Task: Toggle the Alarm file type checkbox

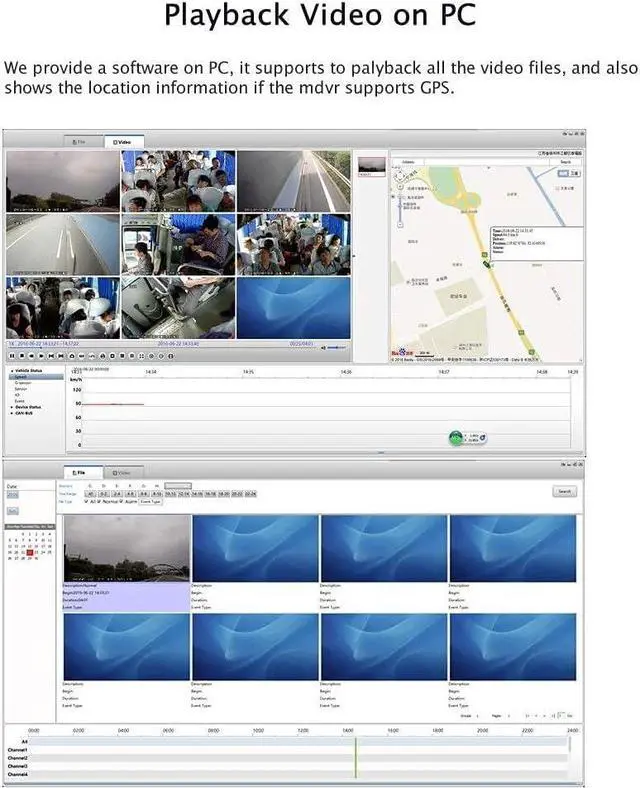Action: pyautogui.click(x=121, y=501)
